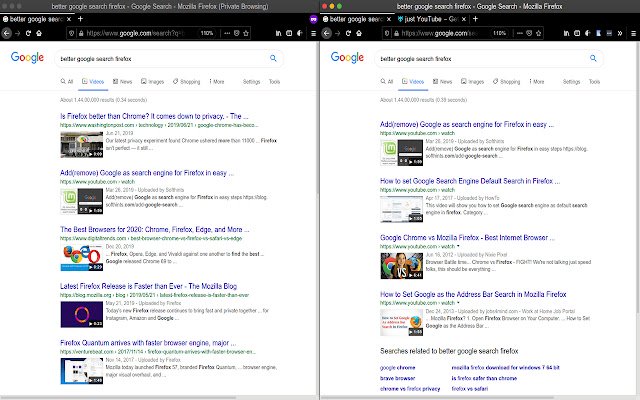Play Mozilla blog purple Firefox thumbnail

pyautogui.click(x=82, y=314)
